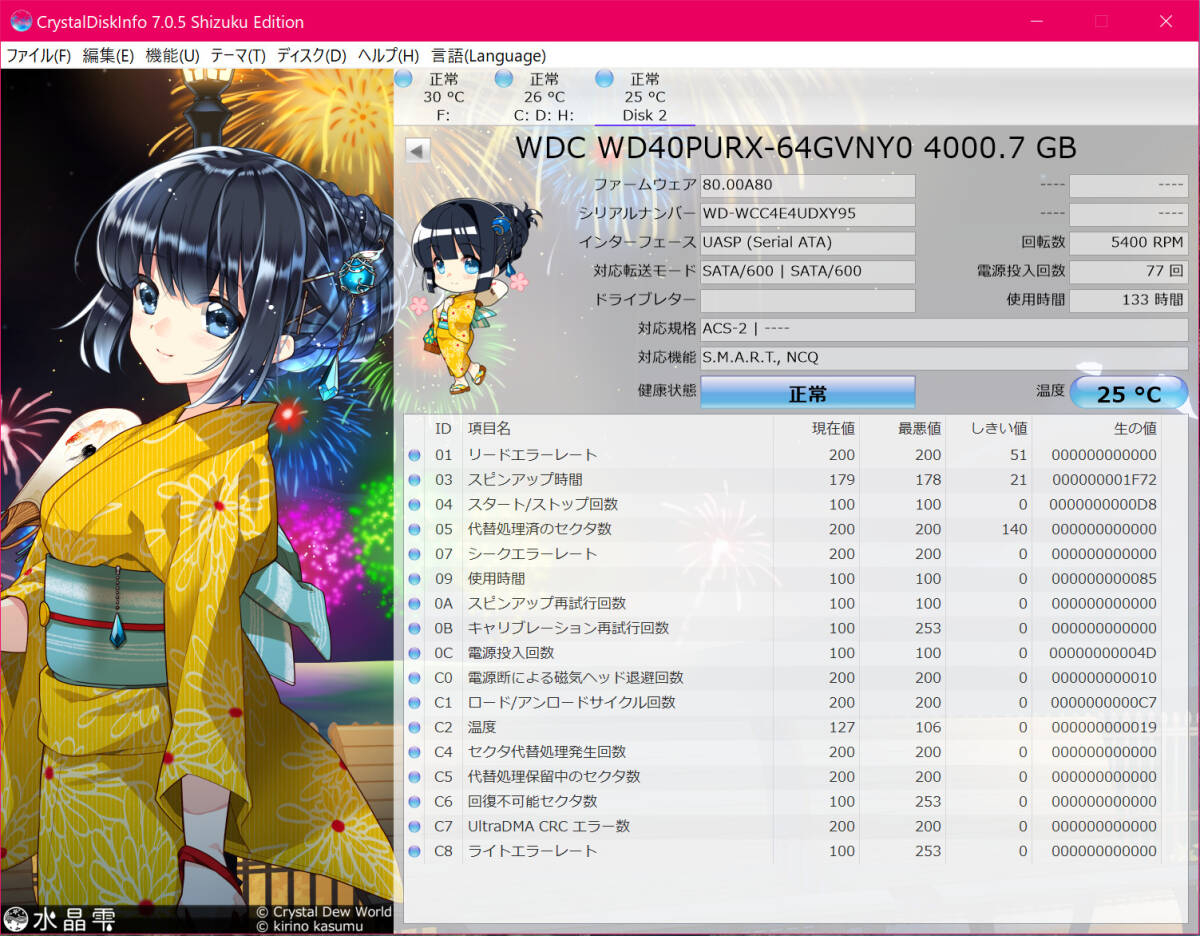
Task: Open the テーマ(T) menu
Action: [x=237, y=56]
